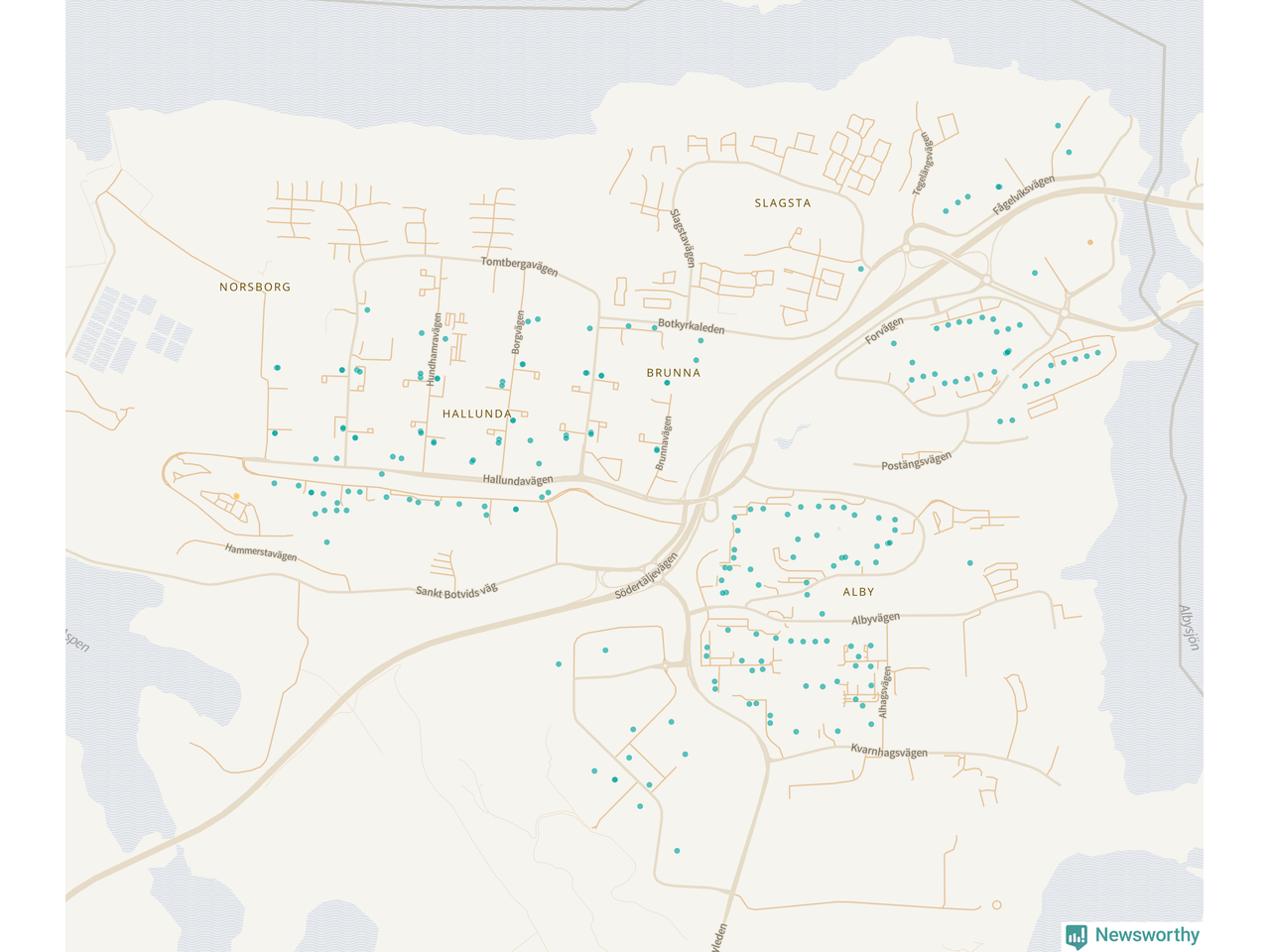Viewport: 1270px width, 952px height.
Task: Click the Hammerstavägen road label
Action: coord(260,552)
